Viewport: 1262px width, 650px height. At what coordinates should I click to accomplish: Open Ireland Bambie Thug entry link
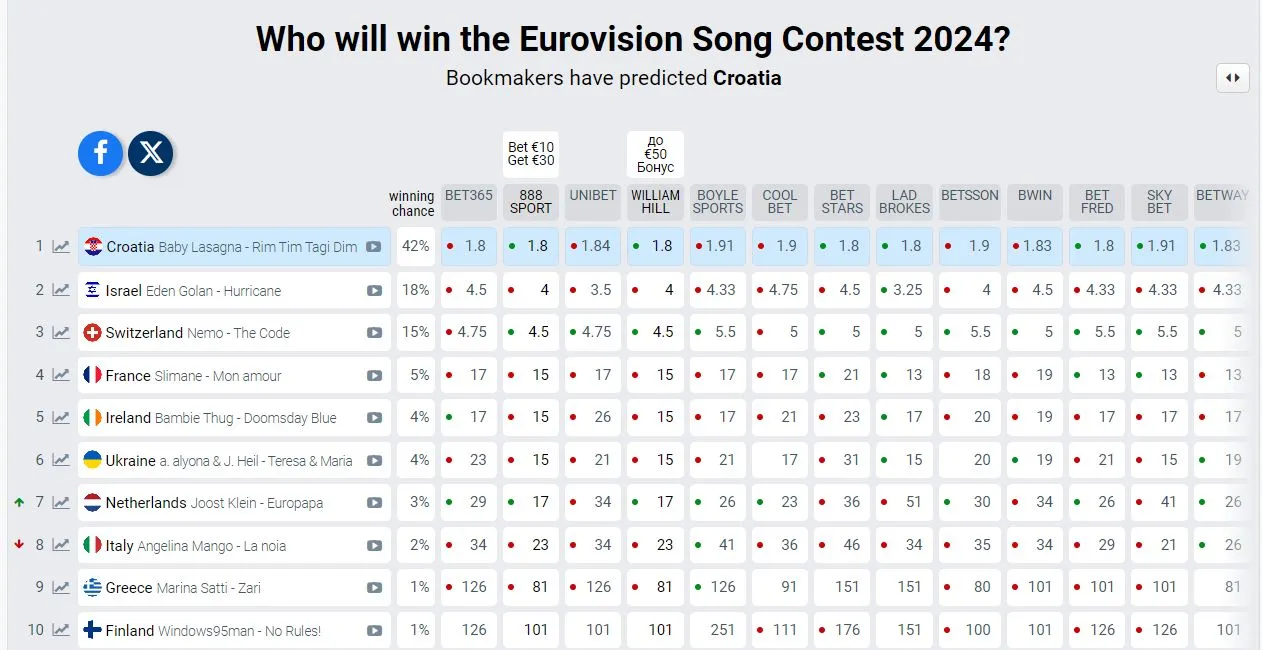(221, 418)
